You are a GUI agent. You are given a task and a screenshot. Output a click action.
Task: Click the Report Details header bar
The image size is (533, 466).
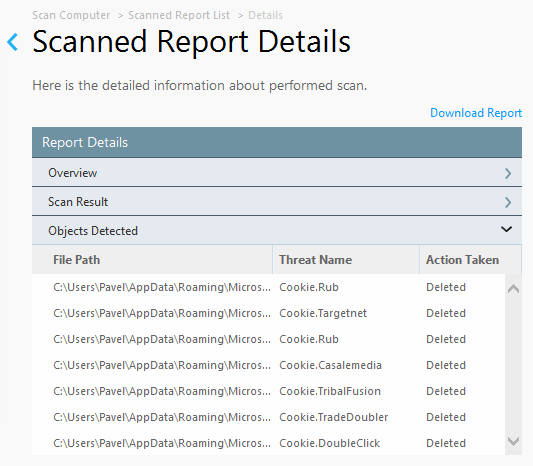click(277, 142)
